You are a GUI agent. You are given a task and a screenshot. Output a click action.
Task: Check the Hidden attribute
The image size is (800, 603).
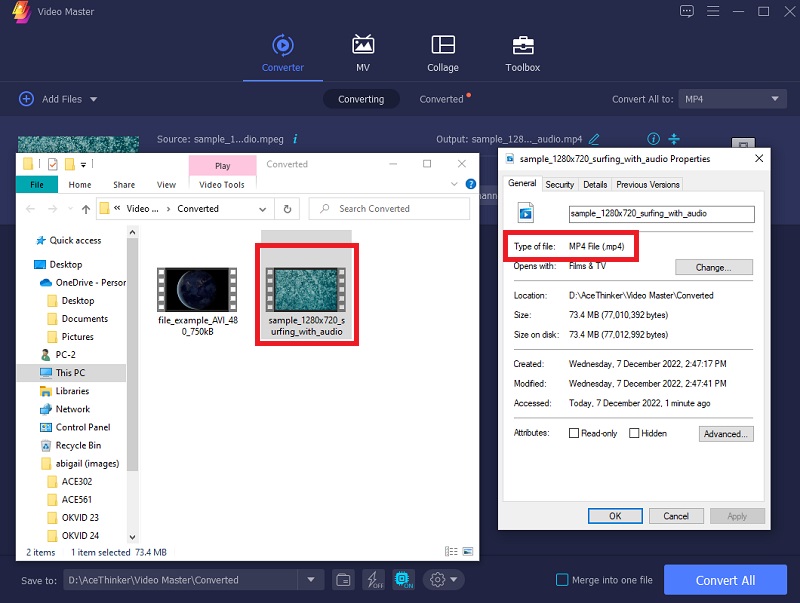[634, 433]
